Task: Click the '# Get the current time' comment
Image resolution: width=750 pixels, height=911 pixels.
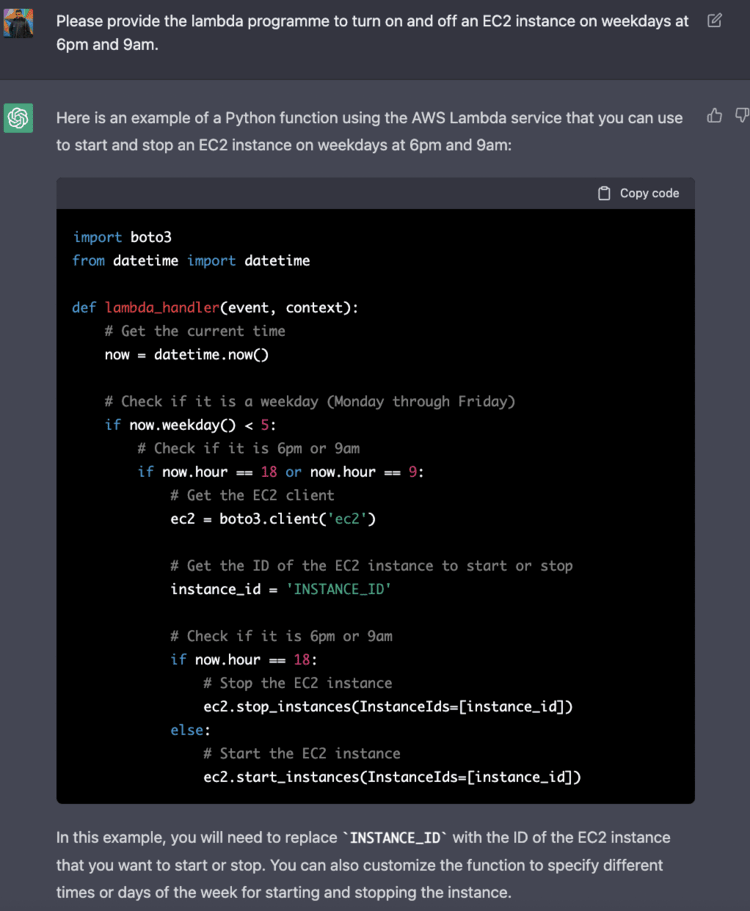Action: tap(195, 331)
